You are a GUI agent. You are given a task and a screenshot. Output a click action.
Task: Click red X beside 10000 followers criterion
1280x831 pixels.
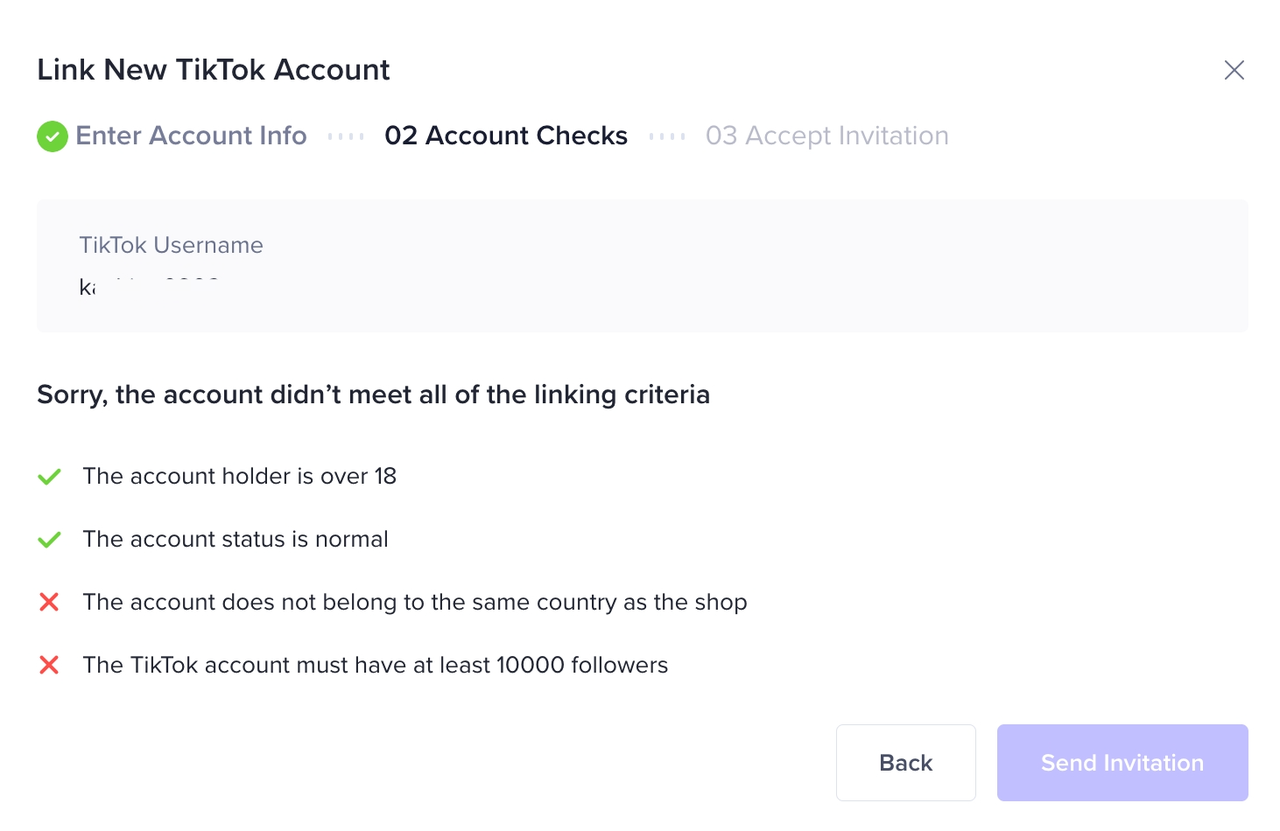[x=49, y=665]
